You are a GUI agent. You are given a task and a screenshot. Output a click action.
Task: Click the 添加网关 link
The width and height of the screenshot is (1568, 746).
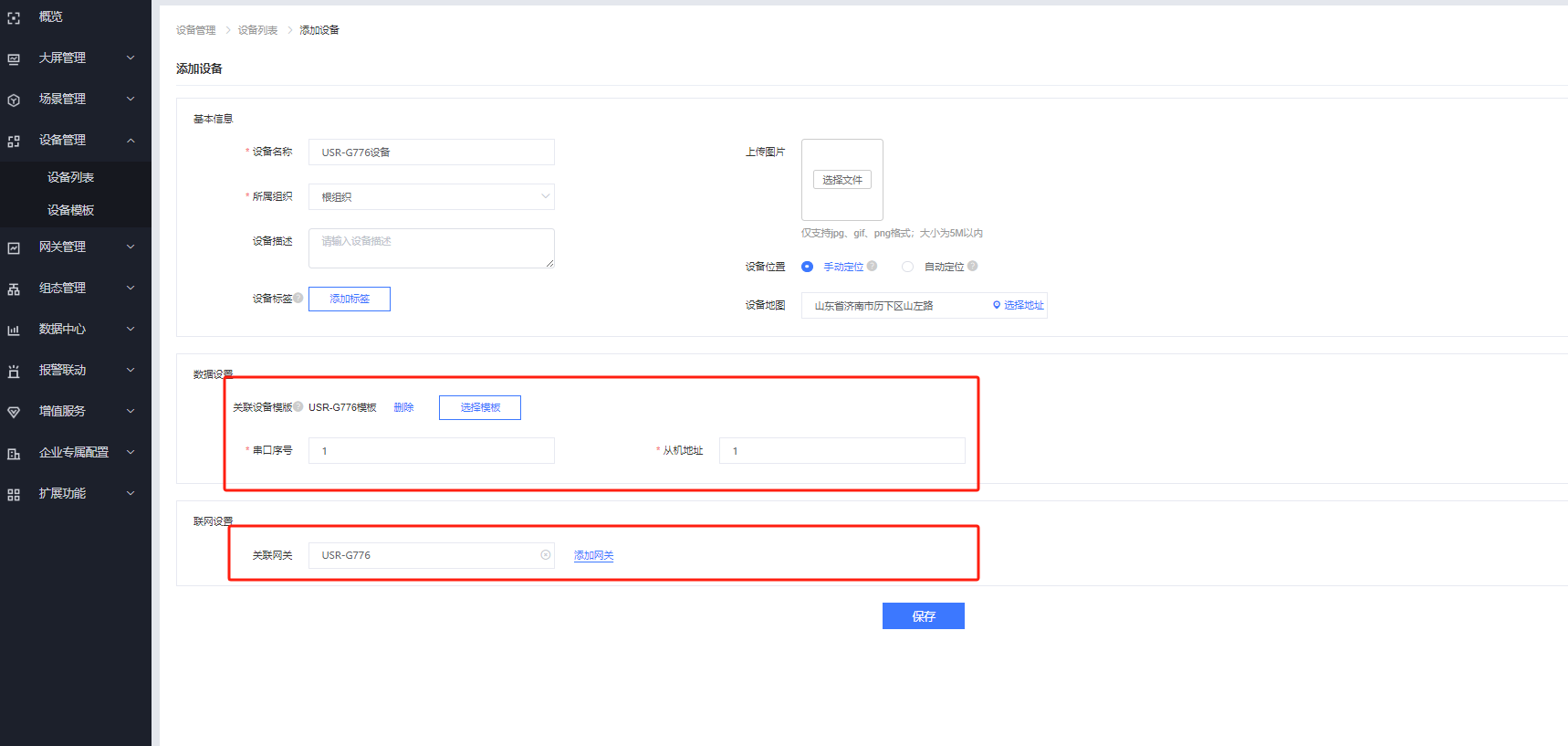point(593,555)
